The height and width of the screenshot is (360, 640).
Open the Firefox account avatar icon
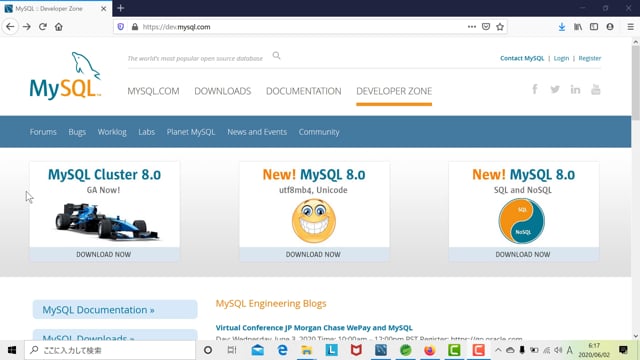(610, 27)
